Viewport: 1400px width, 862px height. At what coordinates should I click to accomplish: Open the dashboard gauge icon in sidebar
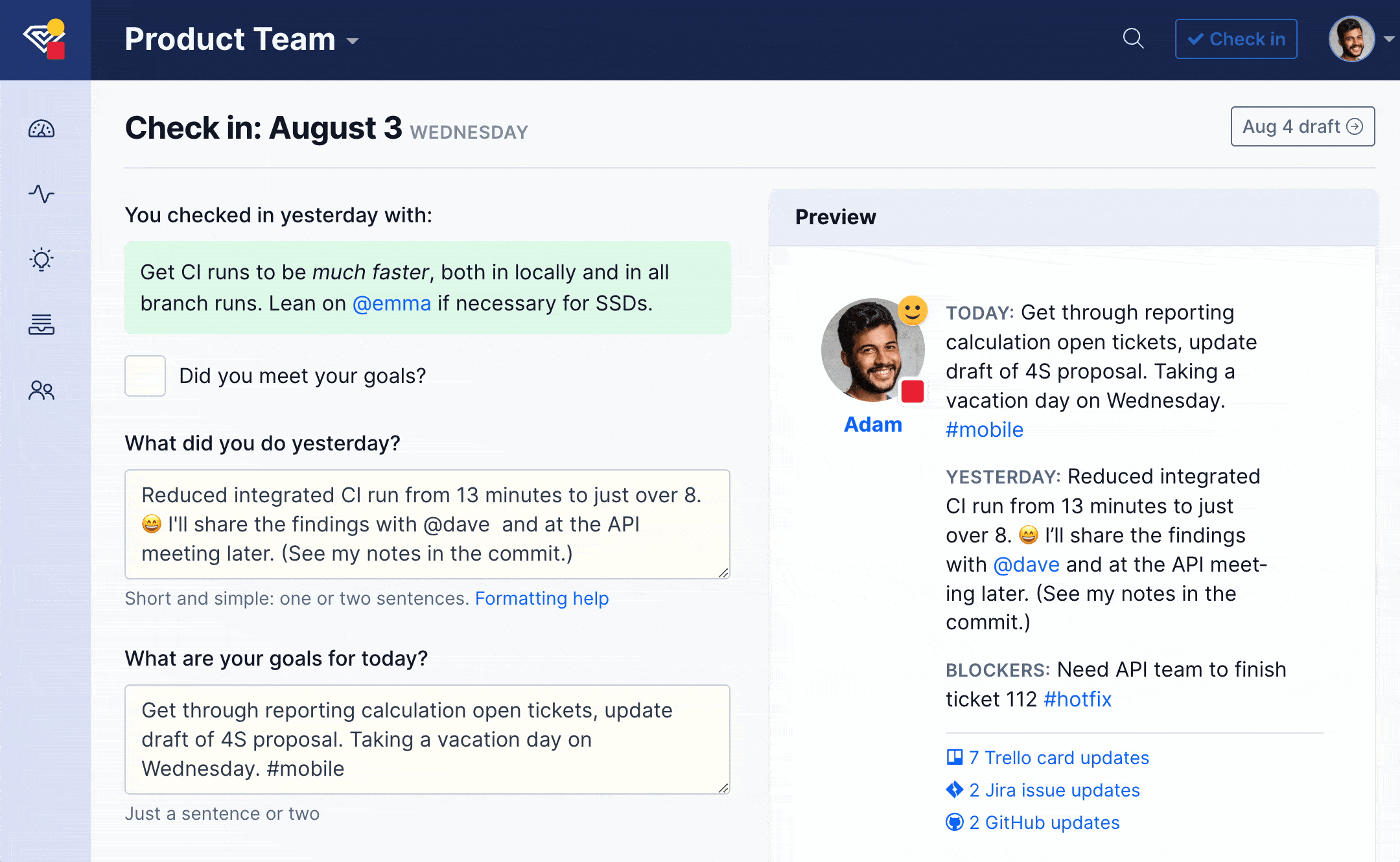41,129
